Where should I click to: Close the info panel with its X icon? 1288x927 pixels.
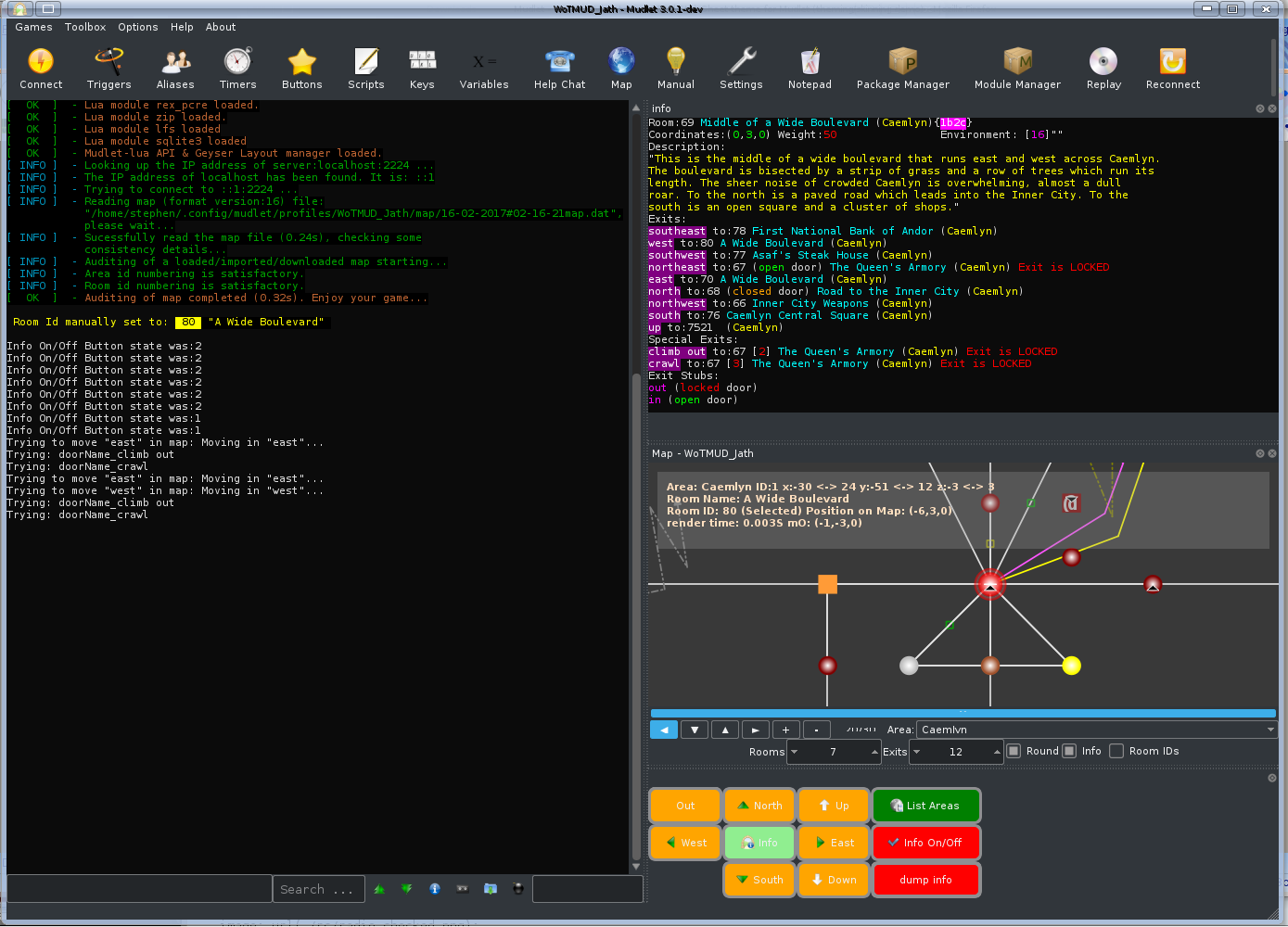point(1272,108)
